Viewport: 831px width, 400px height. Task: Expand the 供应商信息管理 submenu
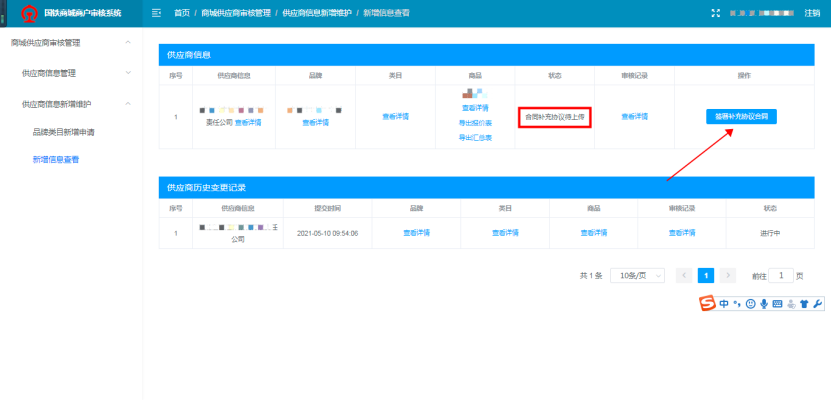coord(127,73)
